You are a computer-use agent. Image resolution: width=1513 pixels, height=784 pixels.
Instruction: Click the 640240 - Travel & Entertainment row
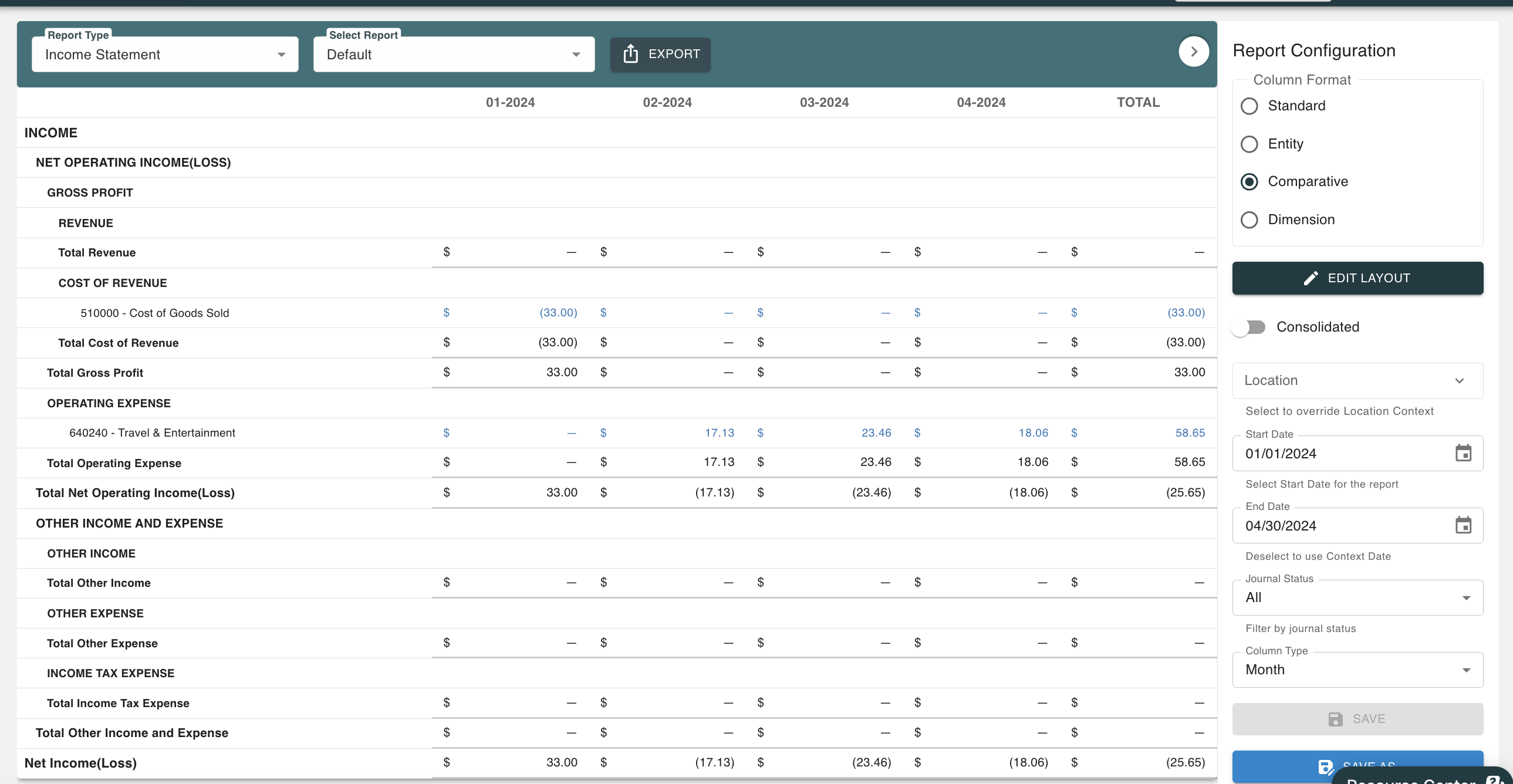pyautogui.click(x=617, y=434)
